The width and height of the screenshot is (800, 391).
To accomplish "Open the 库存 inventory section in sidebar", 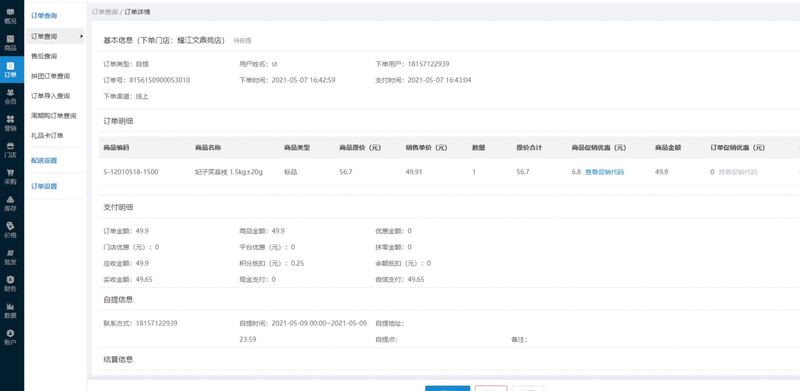I will point(11,203).
